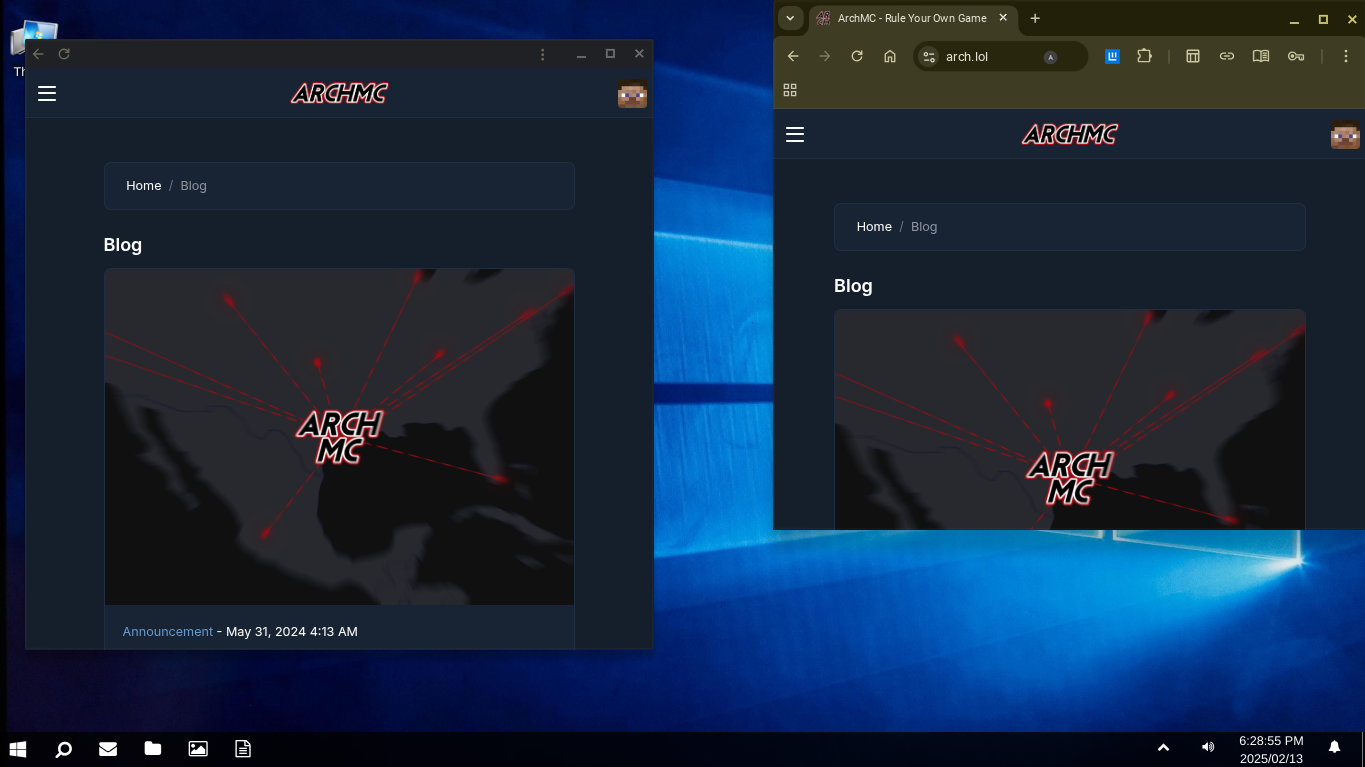
Task: Open hamburger menu in right browser page
Action: [x=795, y=134]
